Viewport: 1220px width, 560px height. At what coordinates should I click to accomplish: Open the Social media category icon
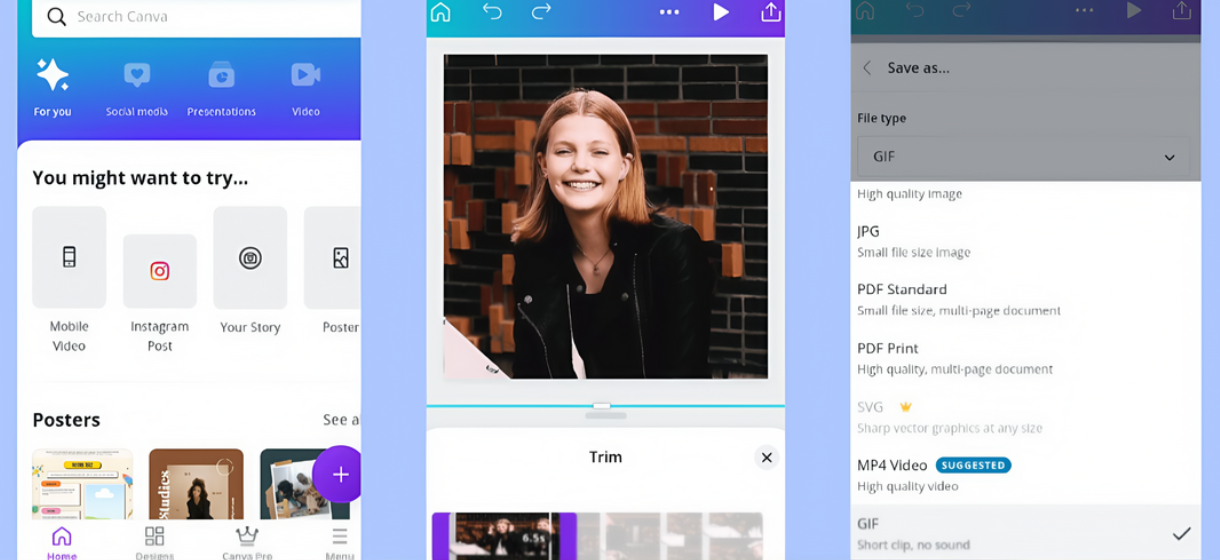tap(137, 75)
